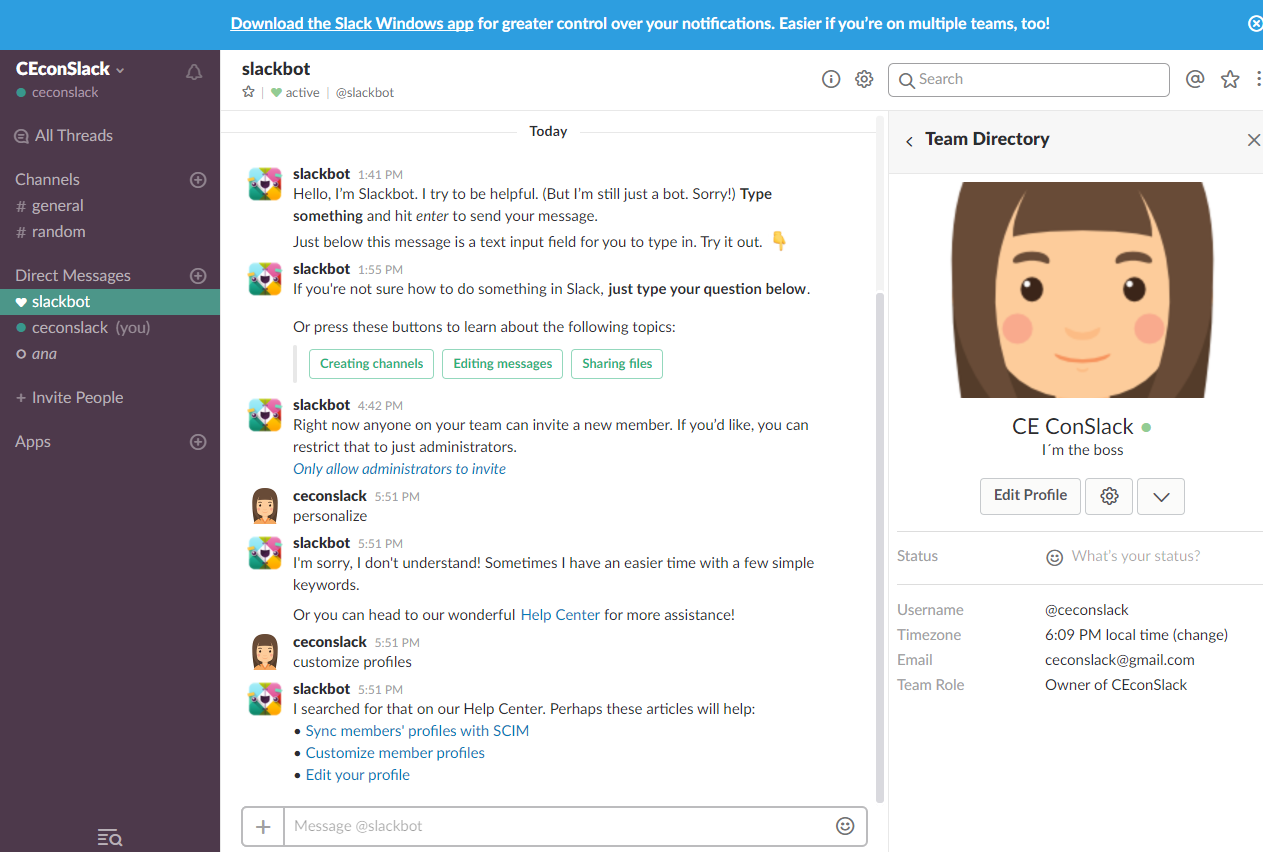Browse apps with the Apps plus icon
The image size is (1263, 852).
pyautogui.click(x=198, y=442)
